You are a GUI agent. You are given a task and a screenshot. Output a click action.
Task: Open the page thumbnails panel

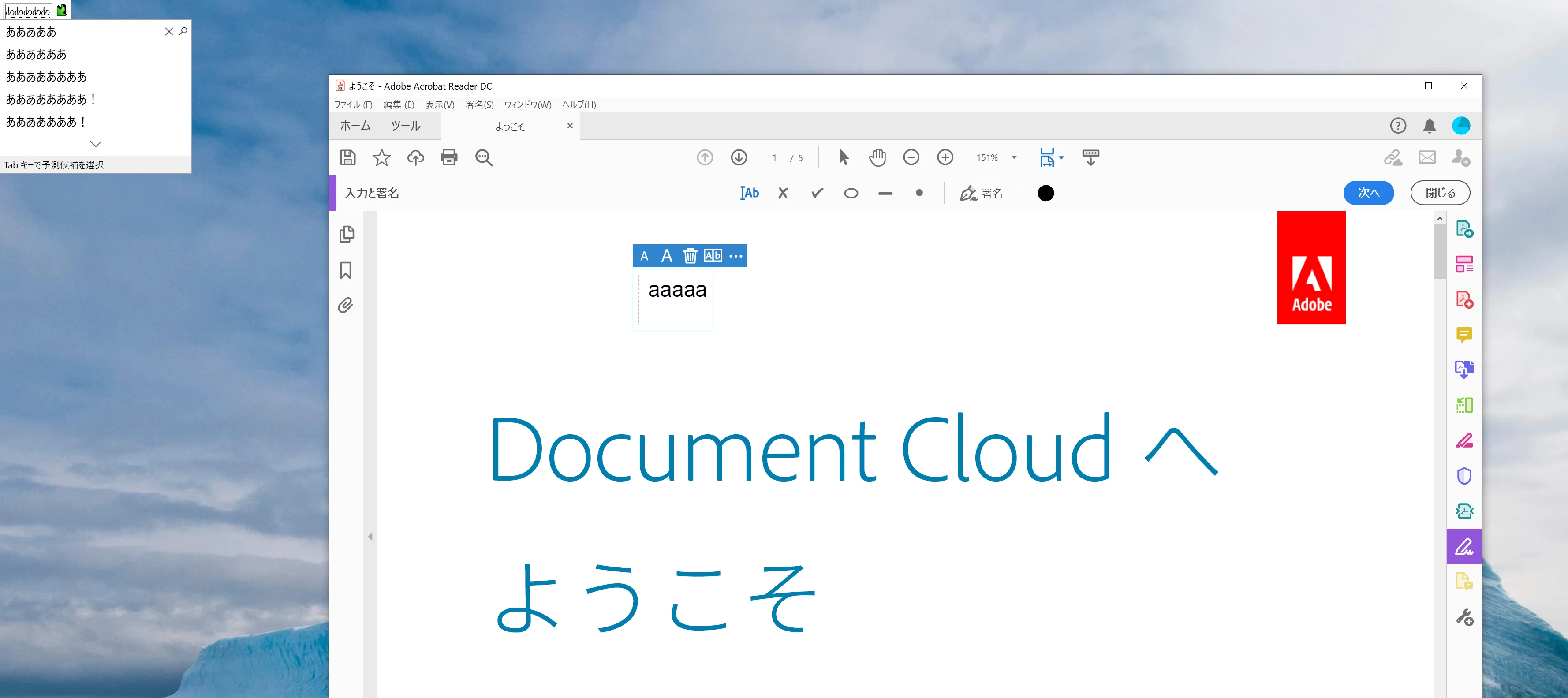[346, 234]
